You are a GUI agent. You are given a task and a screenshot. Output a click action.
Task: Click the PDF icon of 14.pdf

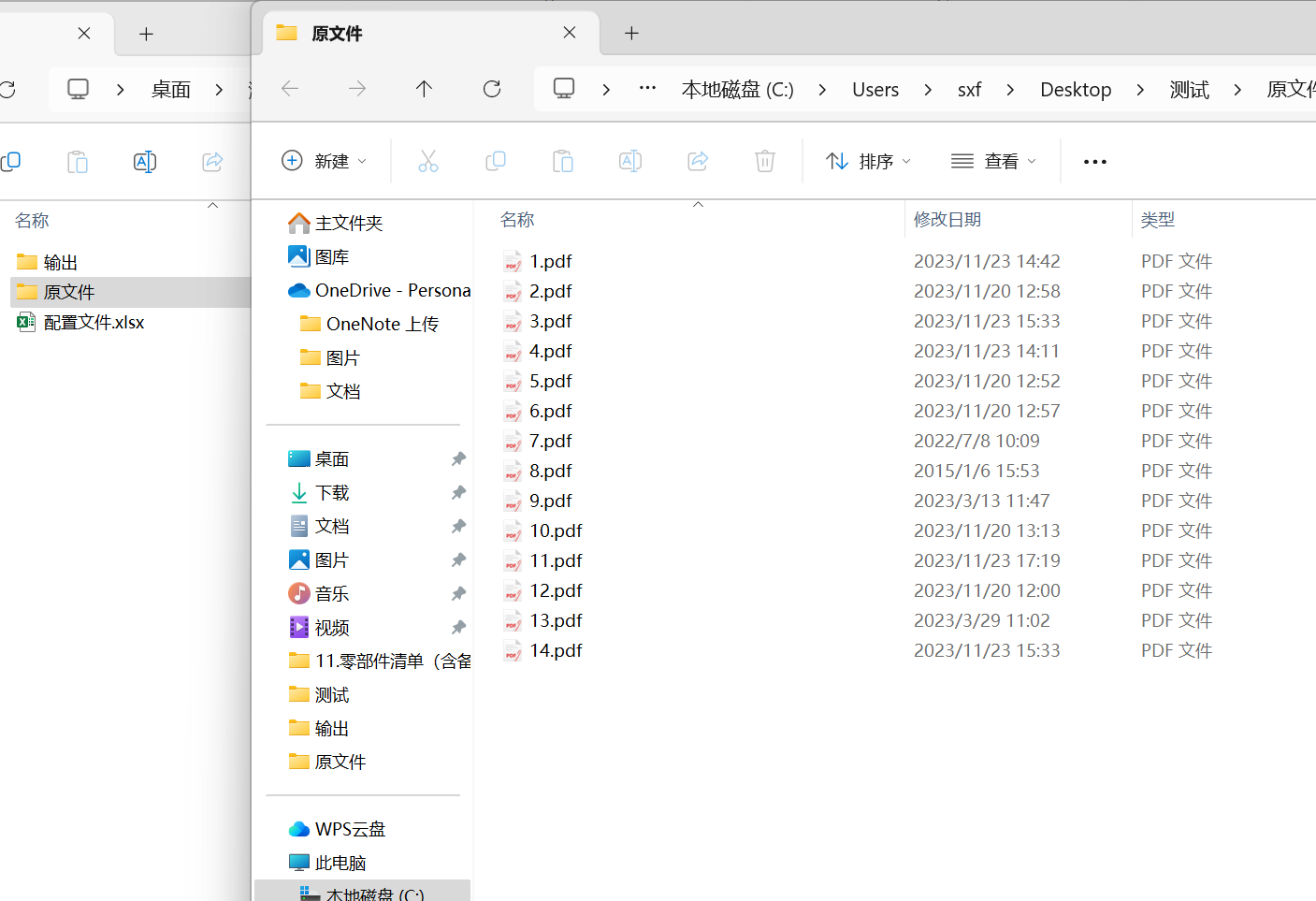(x=513, y=650)
